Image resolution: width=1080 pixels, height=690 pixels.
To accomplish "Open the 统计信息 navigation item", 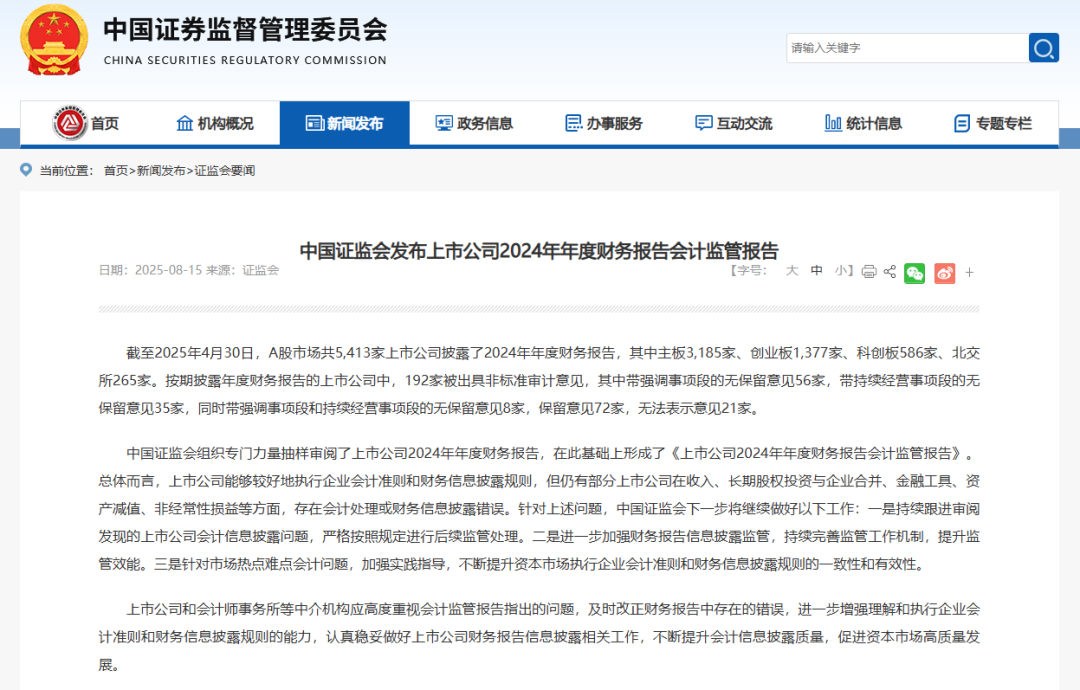I will (x=864, y=123).
